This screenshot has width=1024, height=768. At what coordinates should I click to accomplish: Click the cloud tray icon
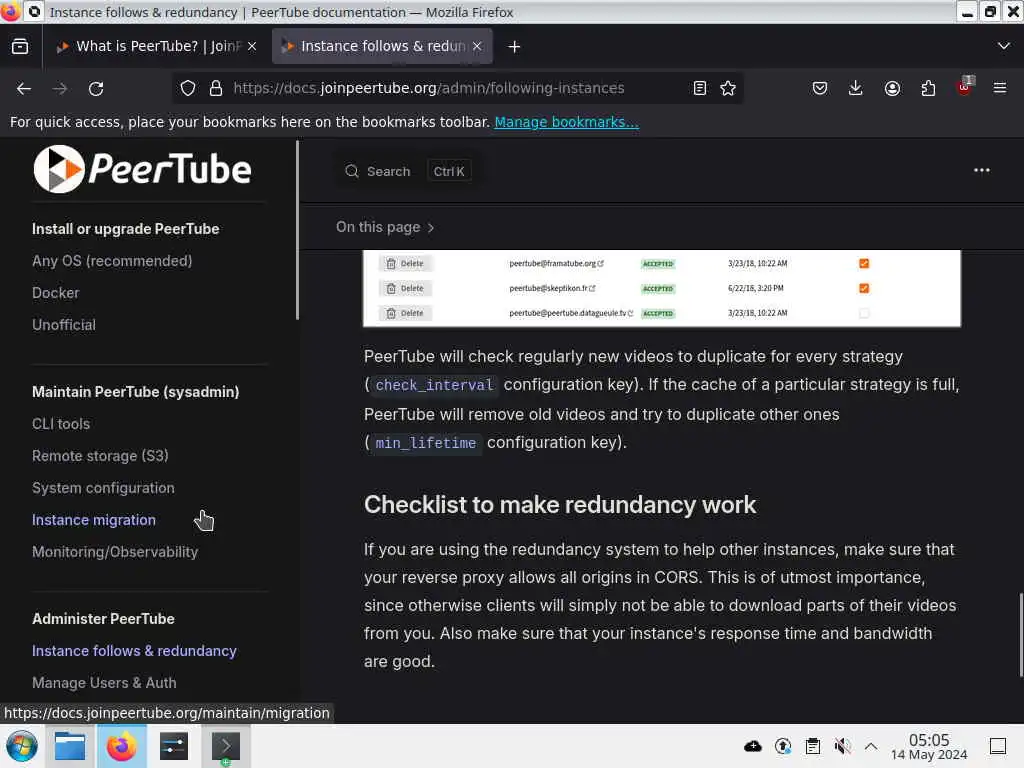click(753, 746)
